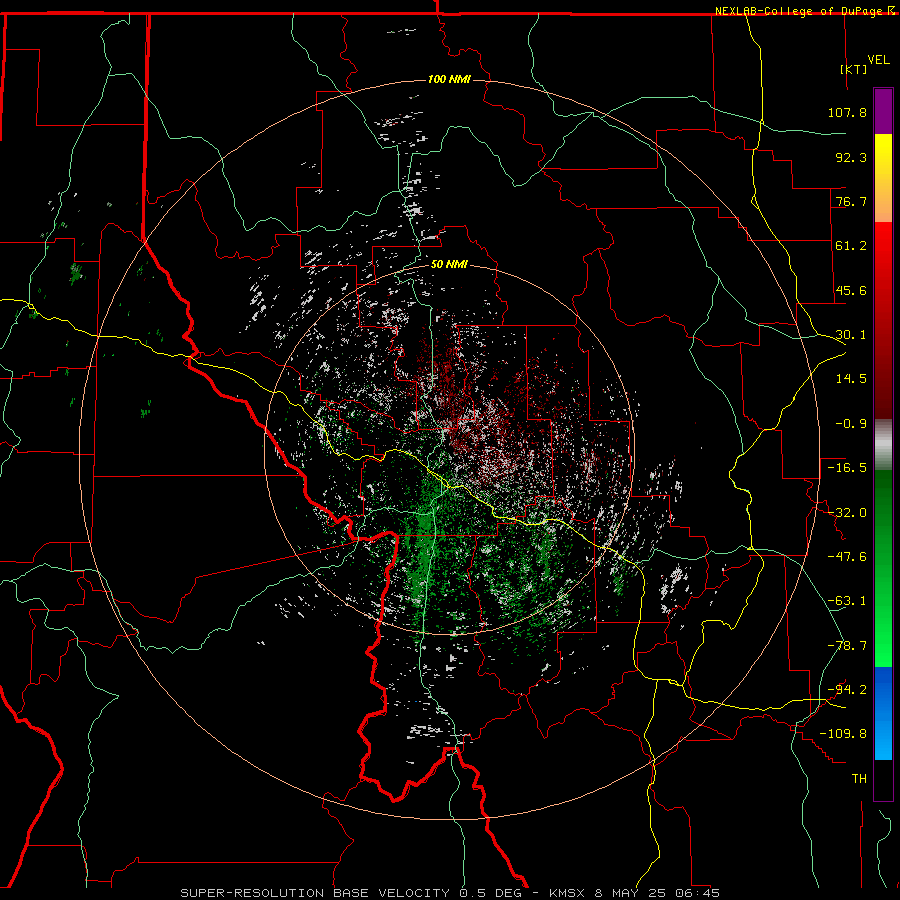Image resolution: width=900 pixels, height=900 pixels.
Task: Click the -94.2 value on the velocity scale
Action: pos(847,689)
